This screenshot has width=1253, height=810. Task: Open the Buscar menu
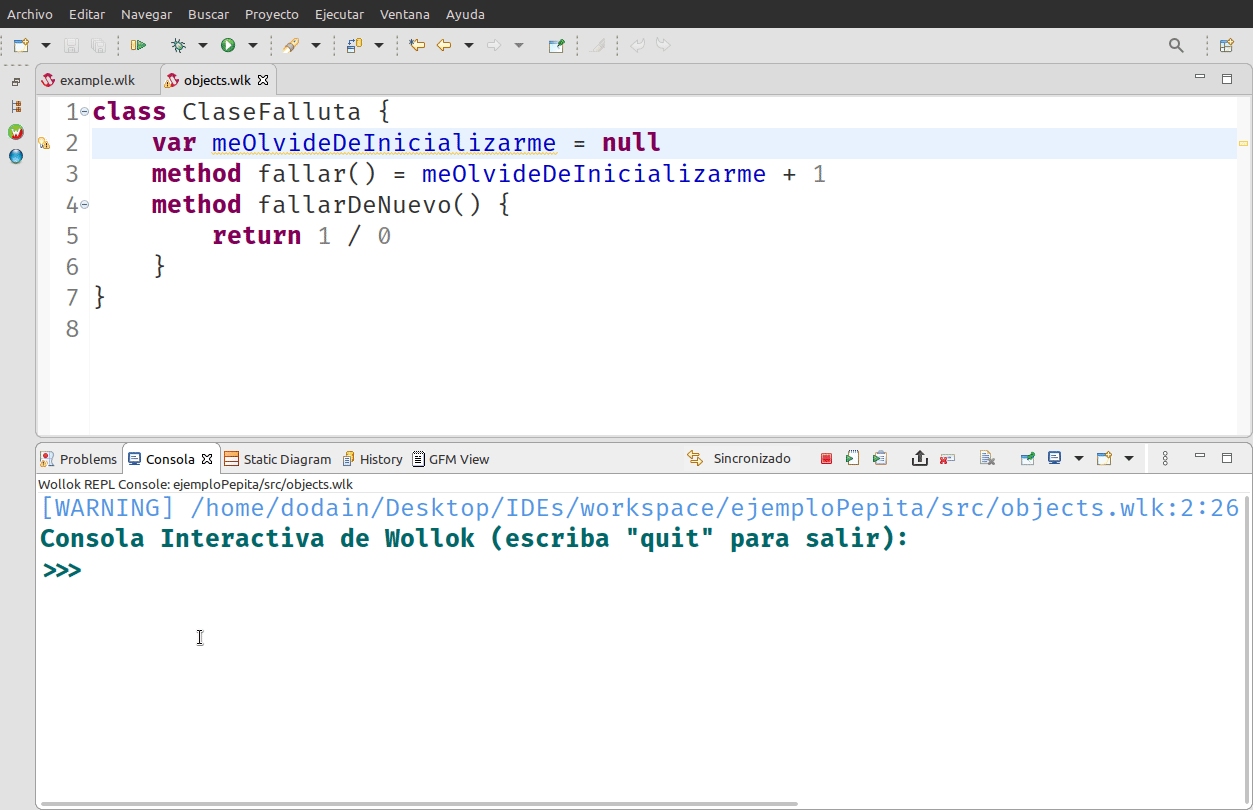[208, 14]
